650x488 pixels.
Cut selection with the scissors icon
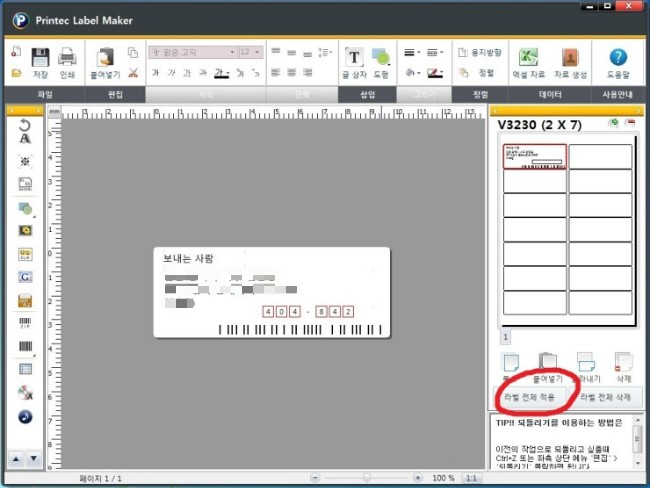[133, 73]
